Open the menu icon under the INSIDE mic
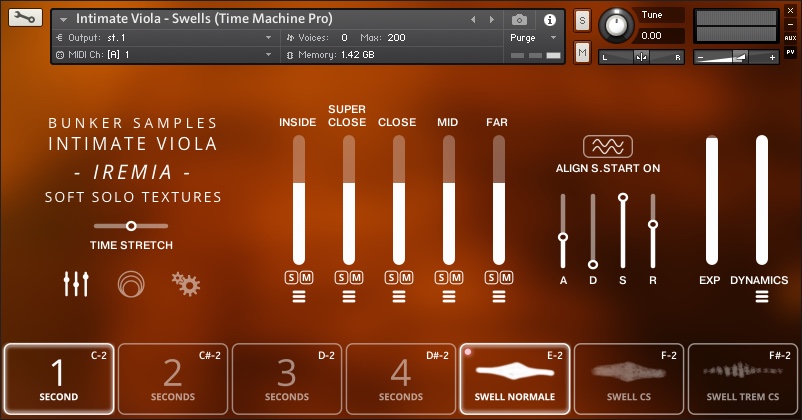The image size is (802, 420). point(298,296)
